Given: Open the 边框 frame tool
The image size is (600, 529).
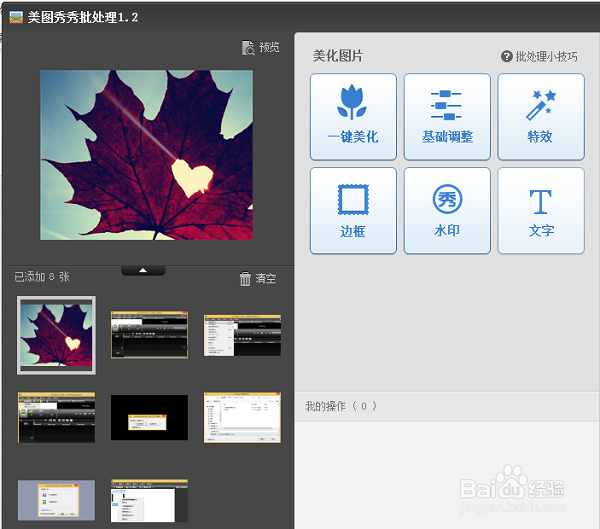Looking at the screenshot, I should 353,211.
